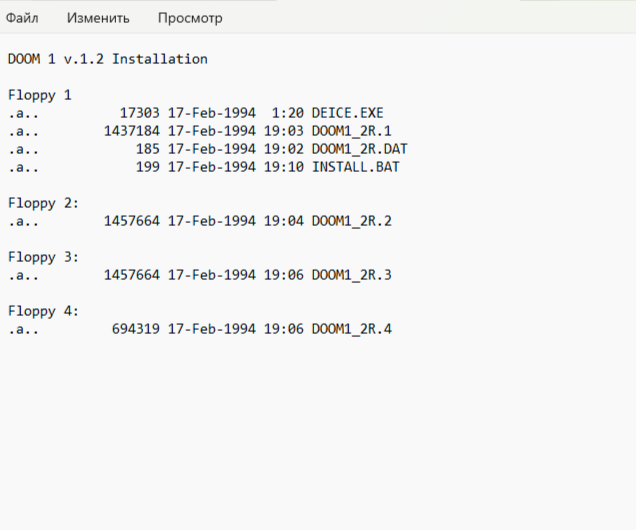Open the Просмотр menu
Image resolution: width=636 pixels, height=530 pixels.
[x=190, y=18]
